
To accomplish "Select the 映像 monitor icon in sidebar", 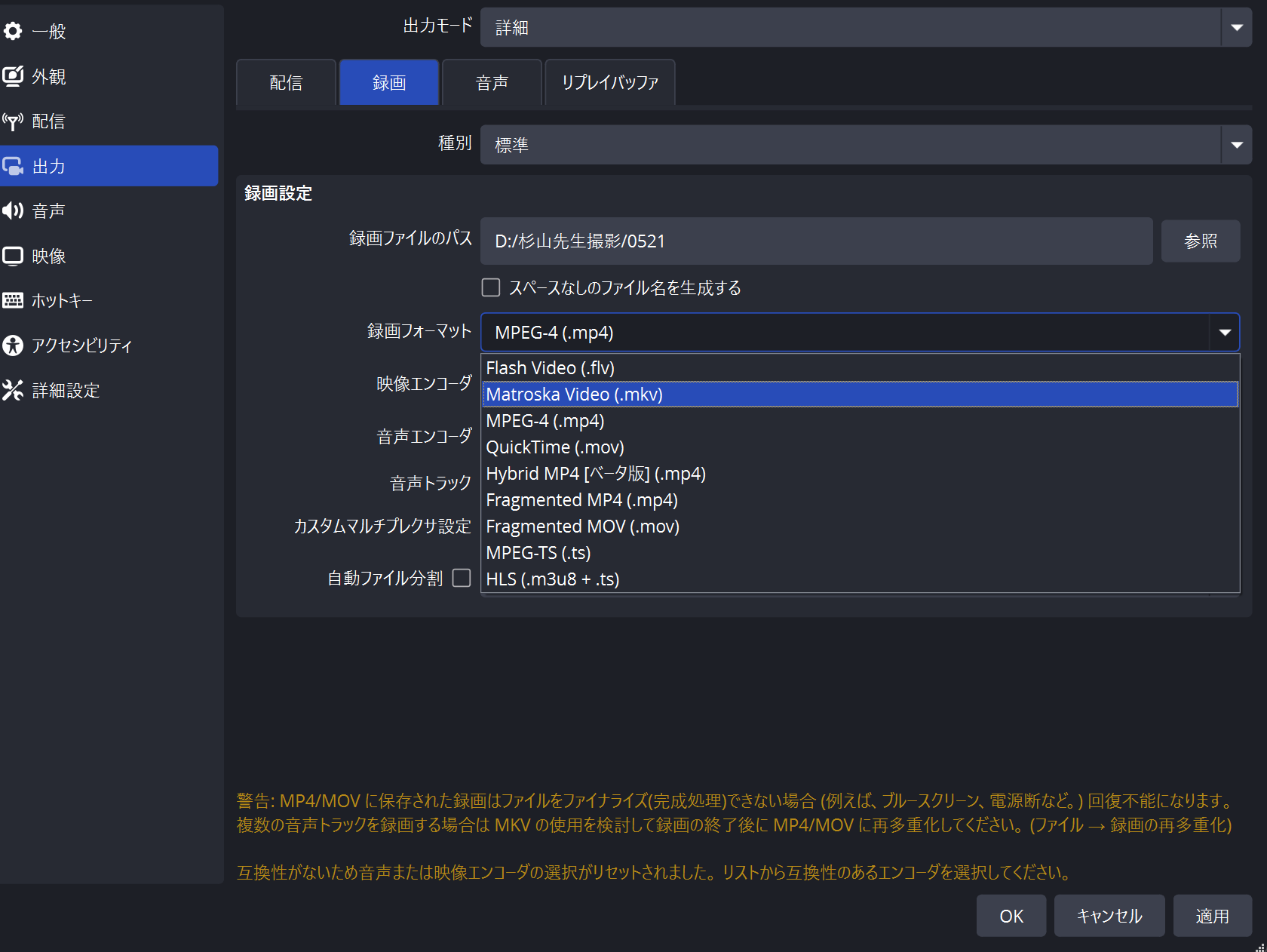I will coord(13,256).
